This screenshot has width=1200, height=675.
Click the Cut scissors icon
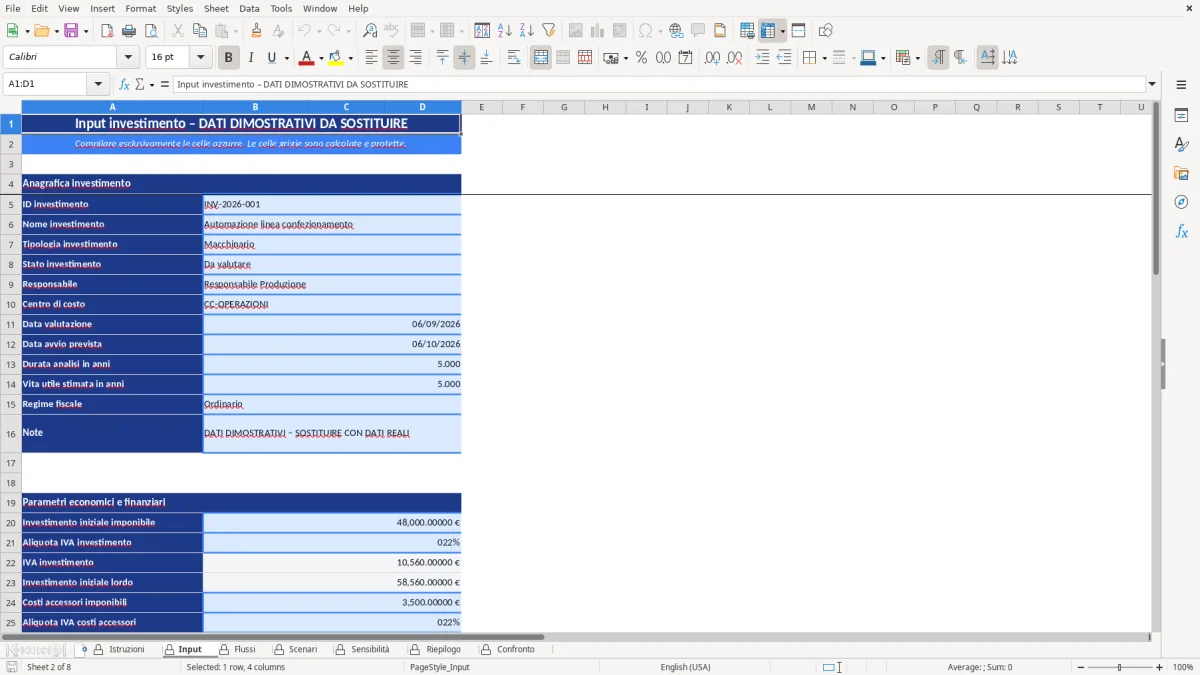tap(177, 31)
